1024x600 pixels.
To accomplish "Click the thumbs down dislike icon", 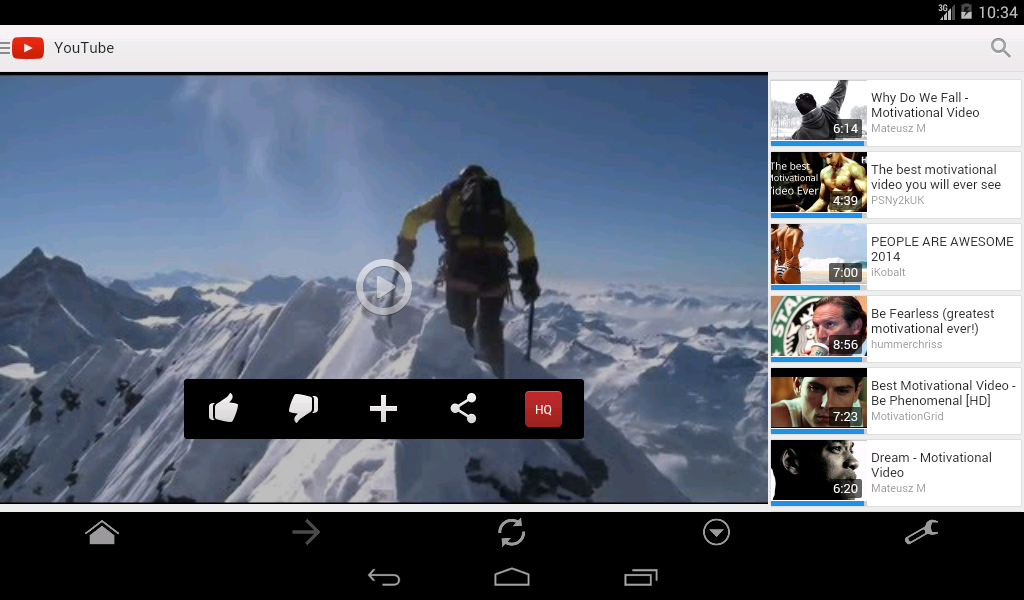I will (303, 409).
